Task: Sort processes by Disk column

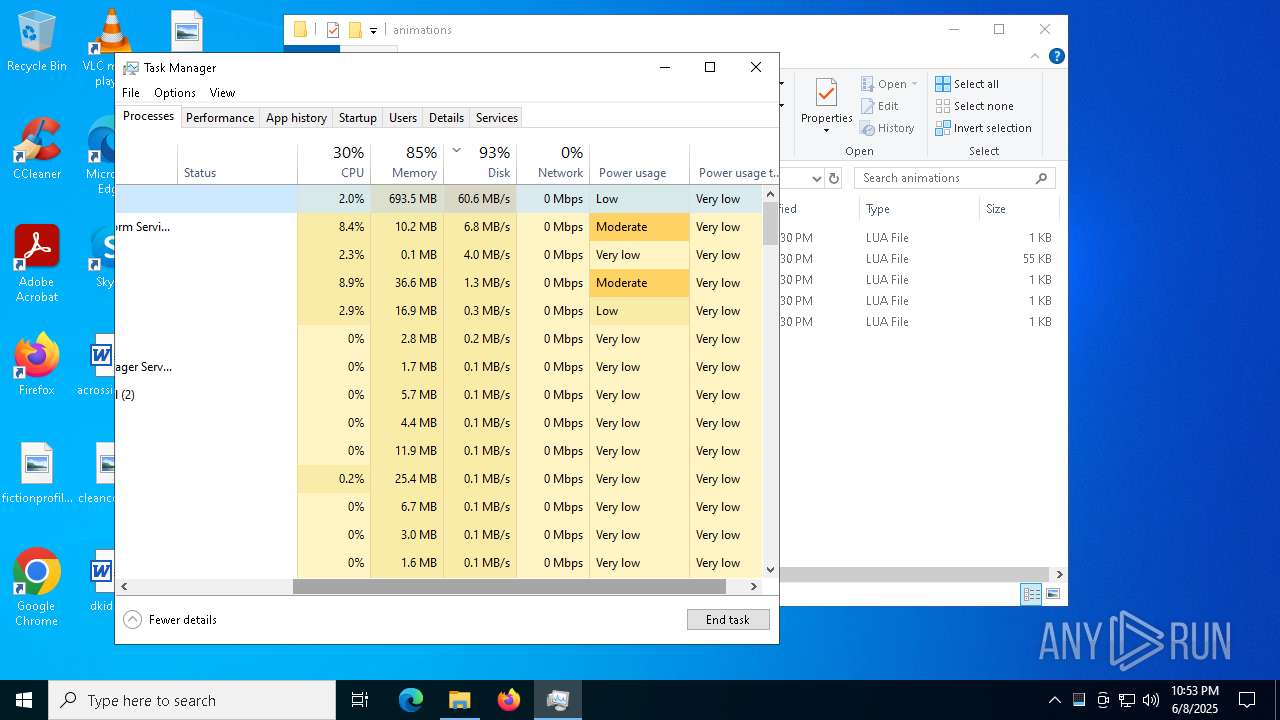Action: click(480, 163)
